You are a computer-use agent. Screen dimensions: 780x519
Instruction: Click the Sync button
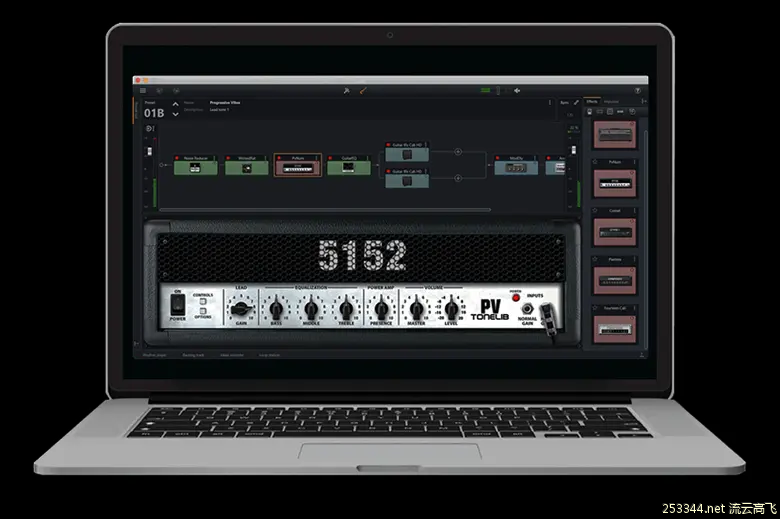point(565,103)
